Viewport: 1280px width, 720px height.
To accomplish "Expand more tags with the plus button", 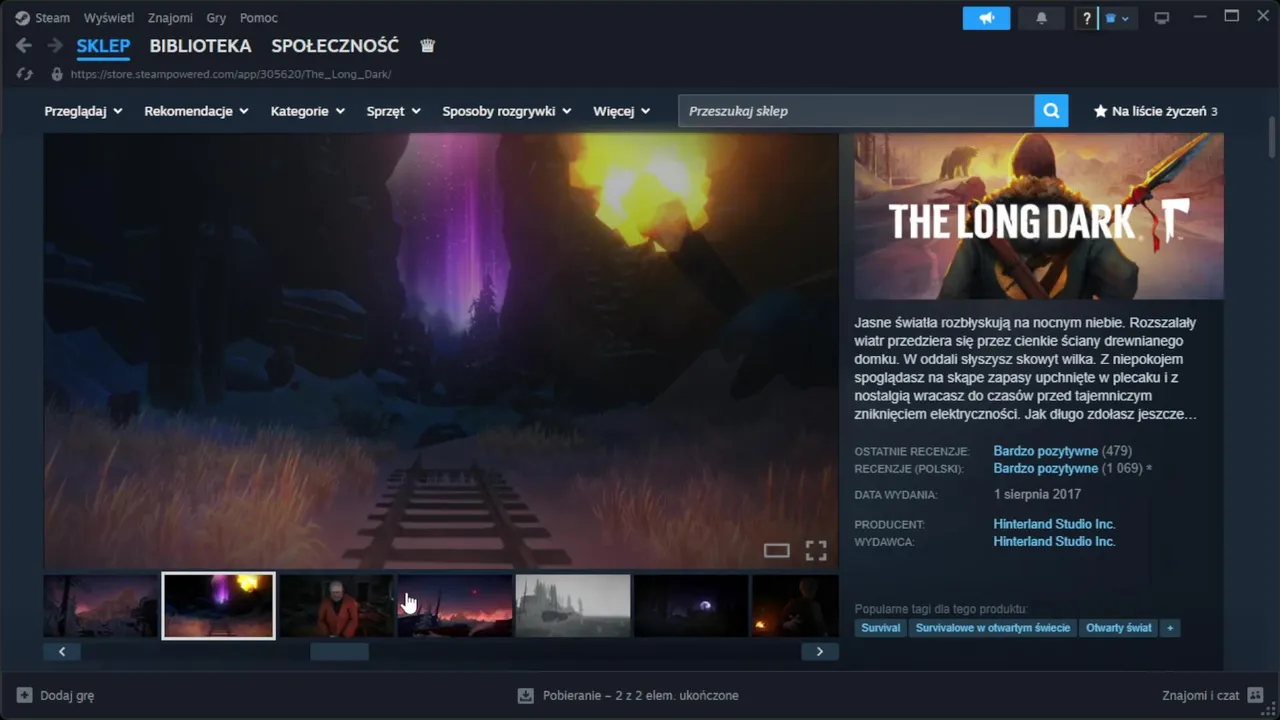I will point(1170,628).
